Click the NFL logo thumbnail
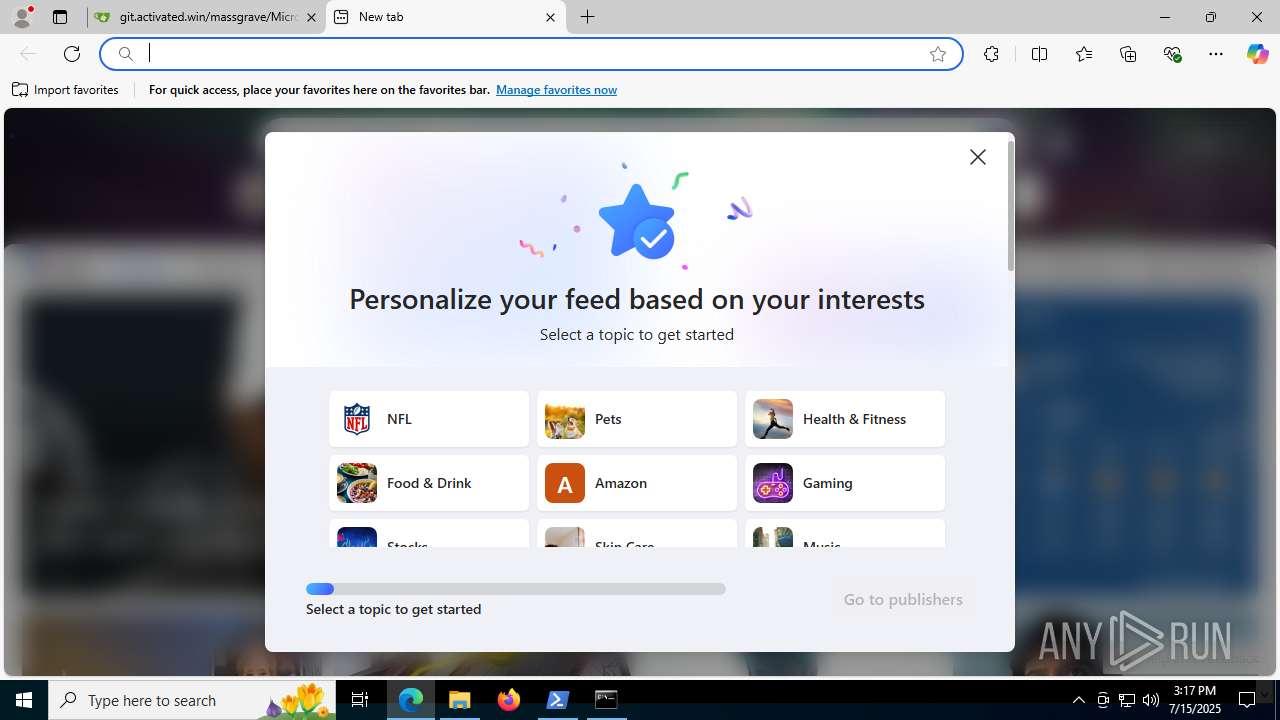 (x=357, y=419)
